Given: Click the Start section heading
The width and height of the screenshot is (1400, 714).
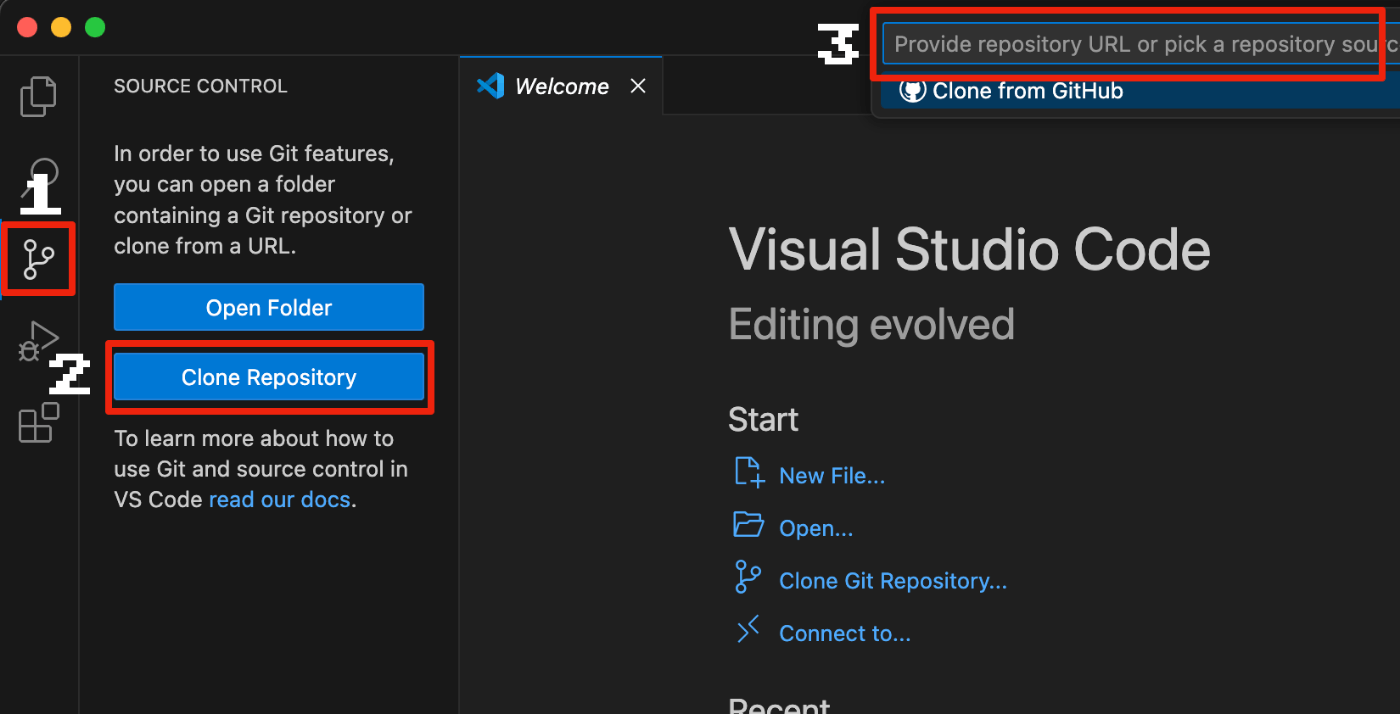Looking at the screenshot, I should tap(763, 419).
